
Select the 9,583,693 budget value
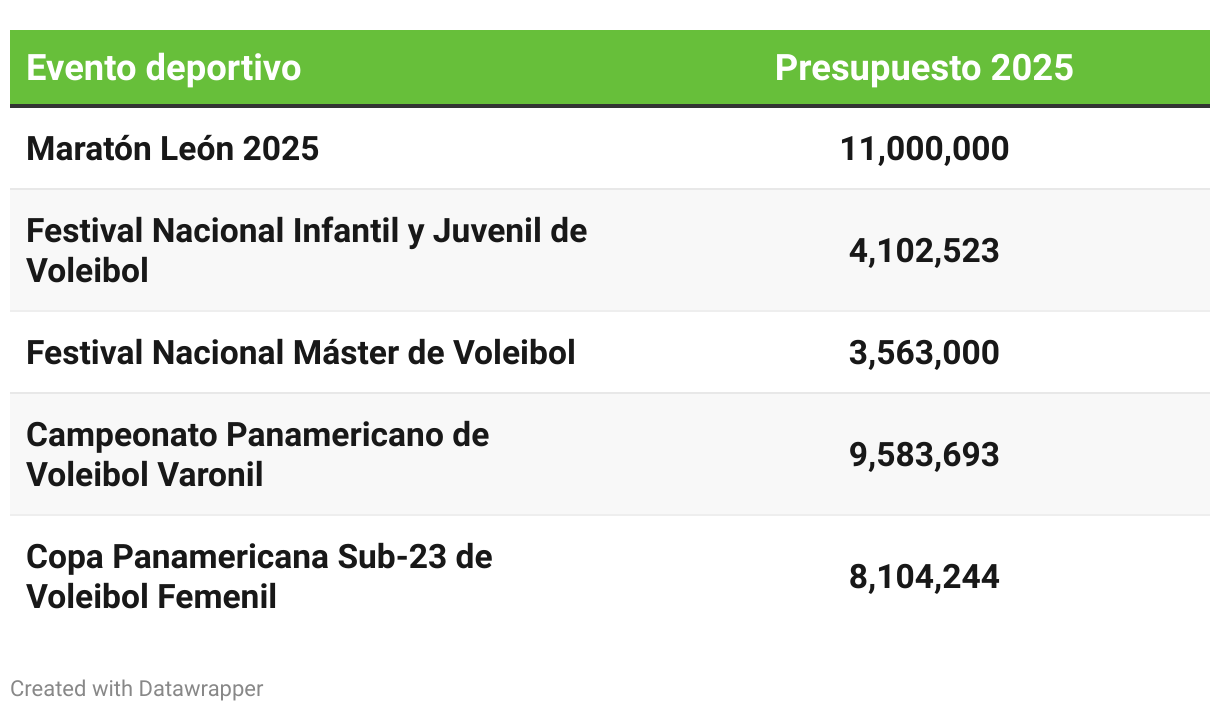tap(923, 455)
